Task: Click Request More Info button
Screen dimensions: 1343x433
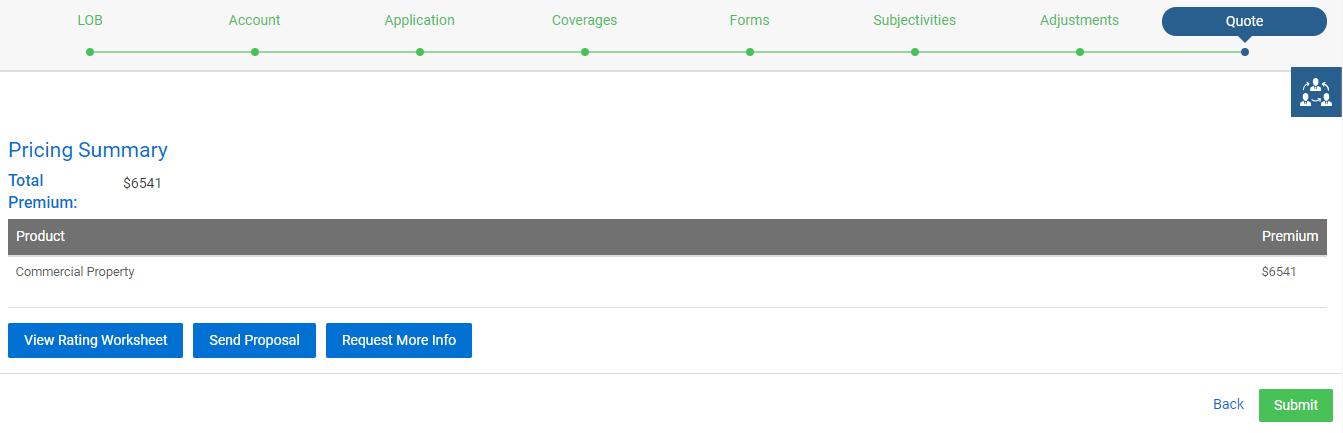Action: (399, 340)
